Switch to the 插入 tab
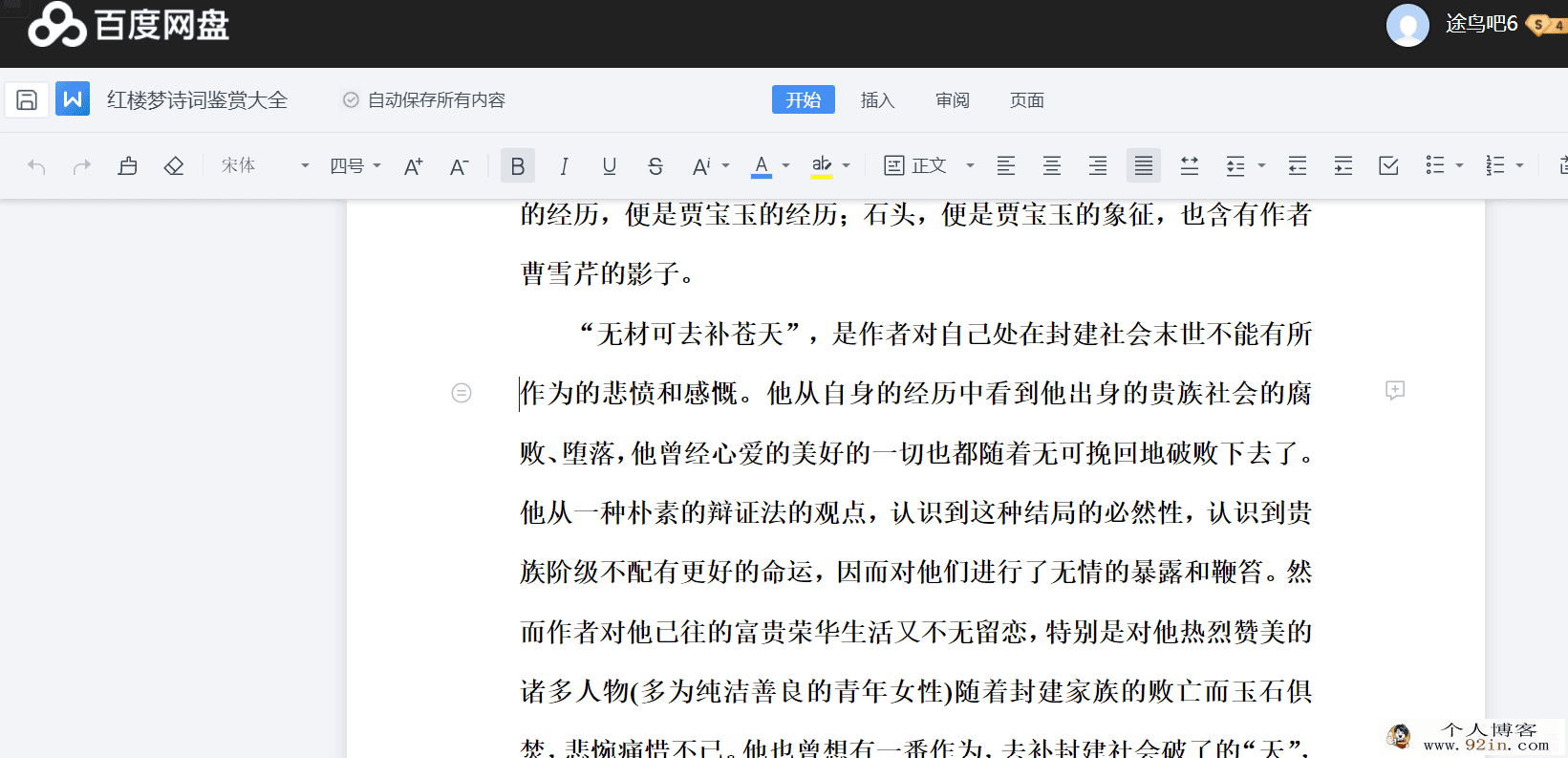This screenshot has width=1568, height=758. [878, 99]
